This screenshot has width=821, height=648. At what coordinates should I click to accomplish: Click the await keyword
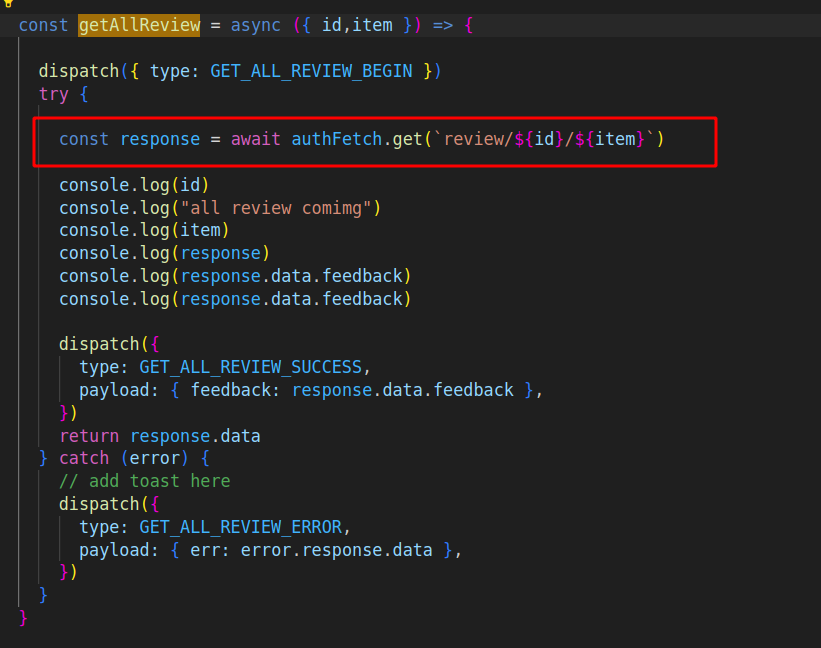pyautogui.click(x=256, y=139)
